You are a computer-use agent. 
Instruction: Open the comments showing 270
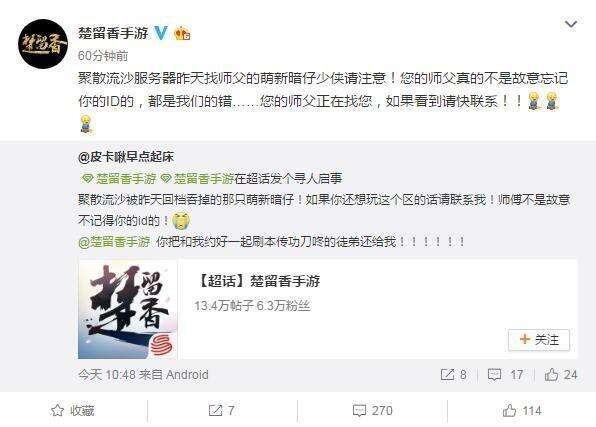(x=372, y=411)
